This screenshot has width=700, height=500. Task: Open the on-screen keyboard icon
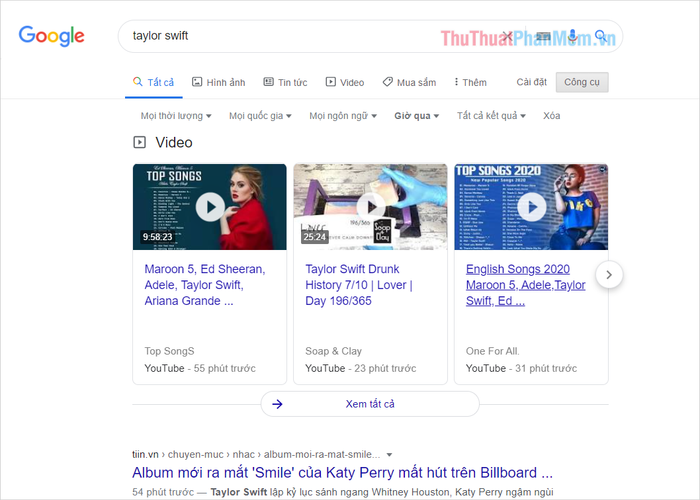pos(543,36)
